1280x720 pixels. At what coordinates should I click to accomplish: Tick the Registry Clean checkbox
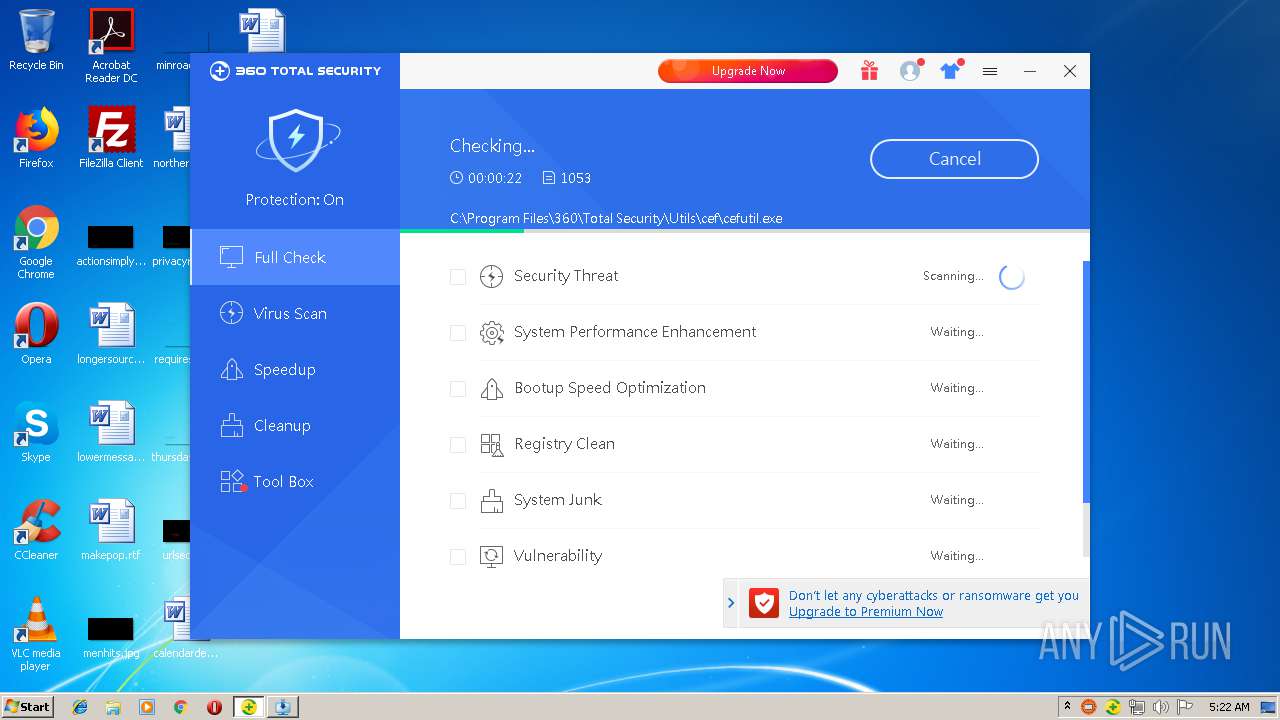click(x=458, y=445)
